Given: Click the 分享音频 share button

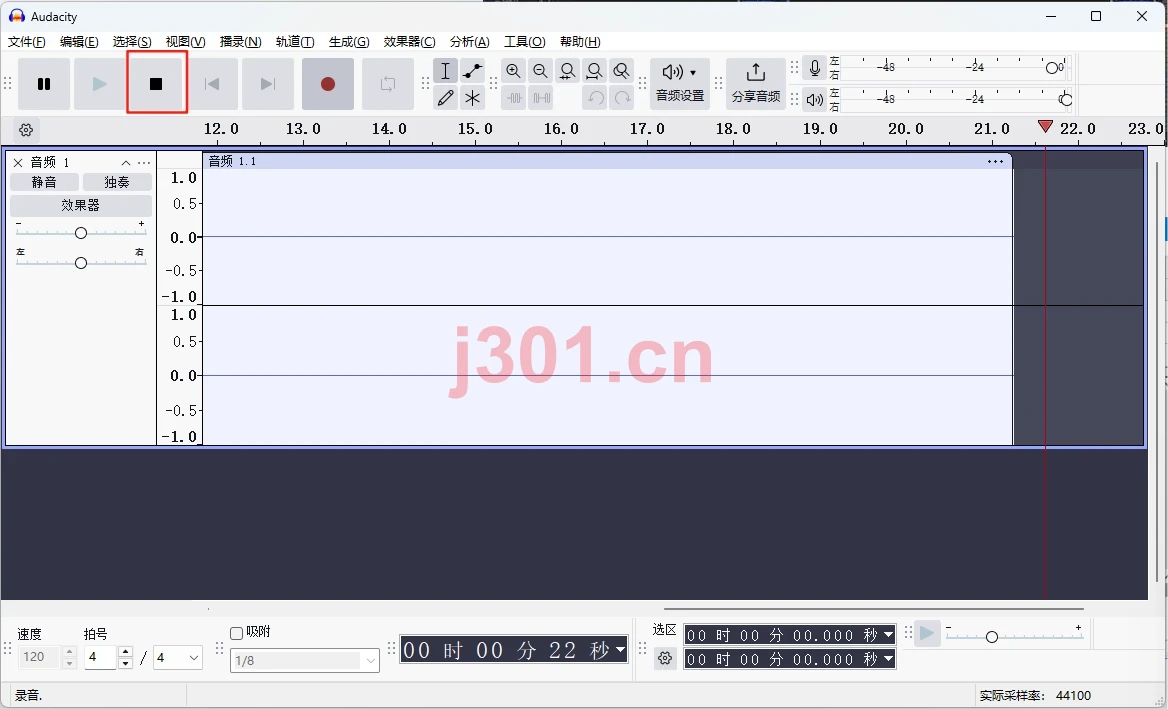Looking at the screenshot, I should pyautogui.click(x=755, y=84).
